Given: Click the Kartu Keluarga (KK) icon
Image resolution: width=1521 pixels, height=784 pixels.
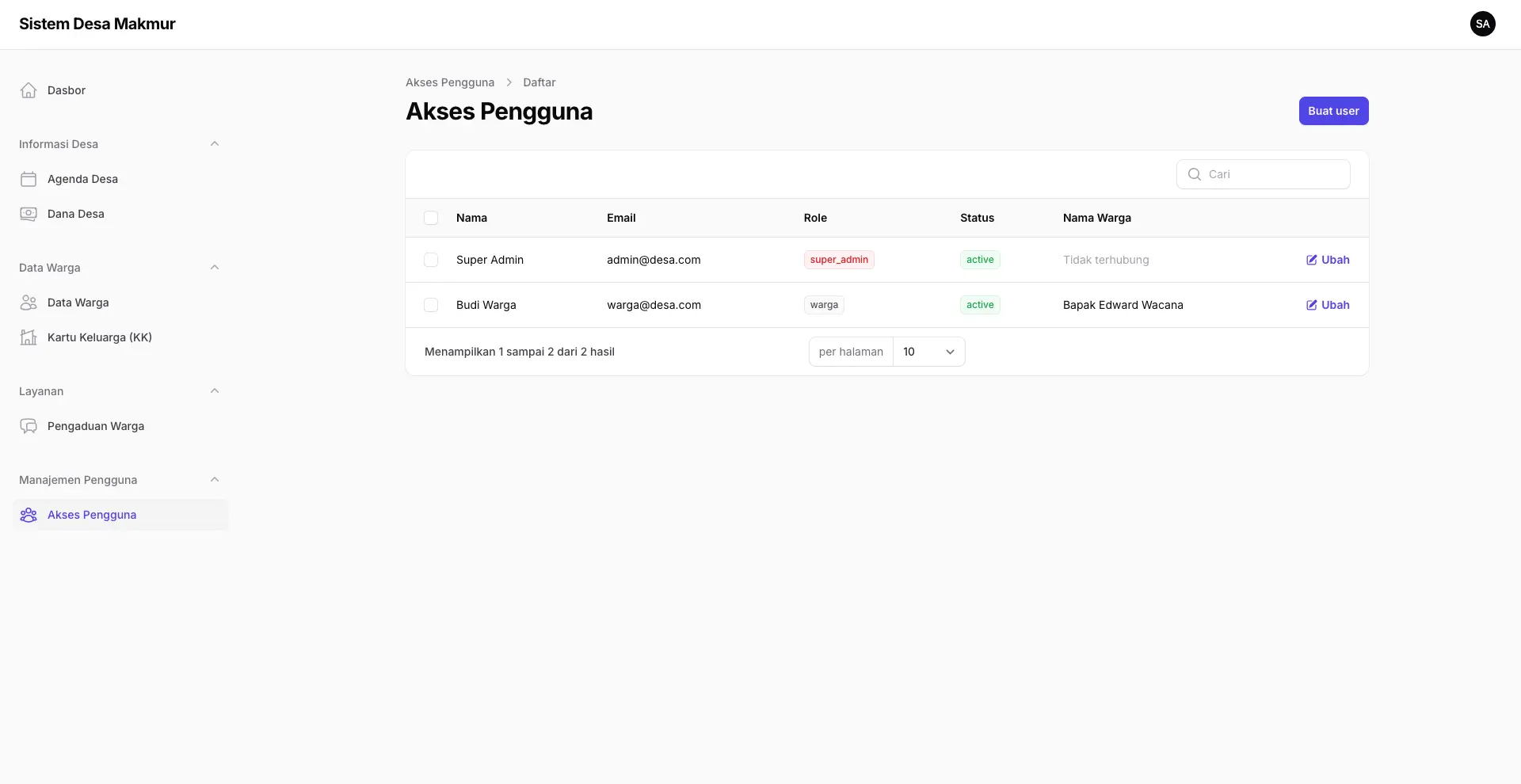Looking at the screenshot, I should pyautogui.click(x=29, y=337).
